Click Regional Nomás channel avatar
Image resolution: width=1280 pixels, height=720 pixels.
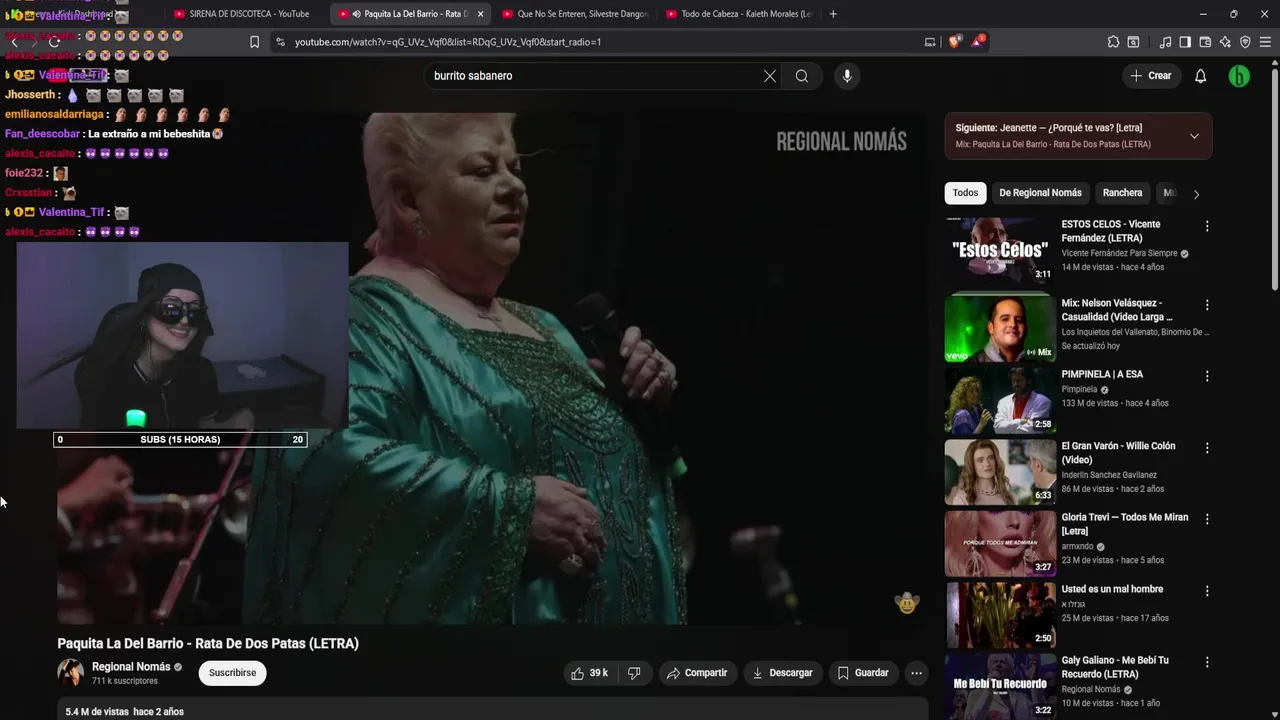[x=71, y=673]
